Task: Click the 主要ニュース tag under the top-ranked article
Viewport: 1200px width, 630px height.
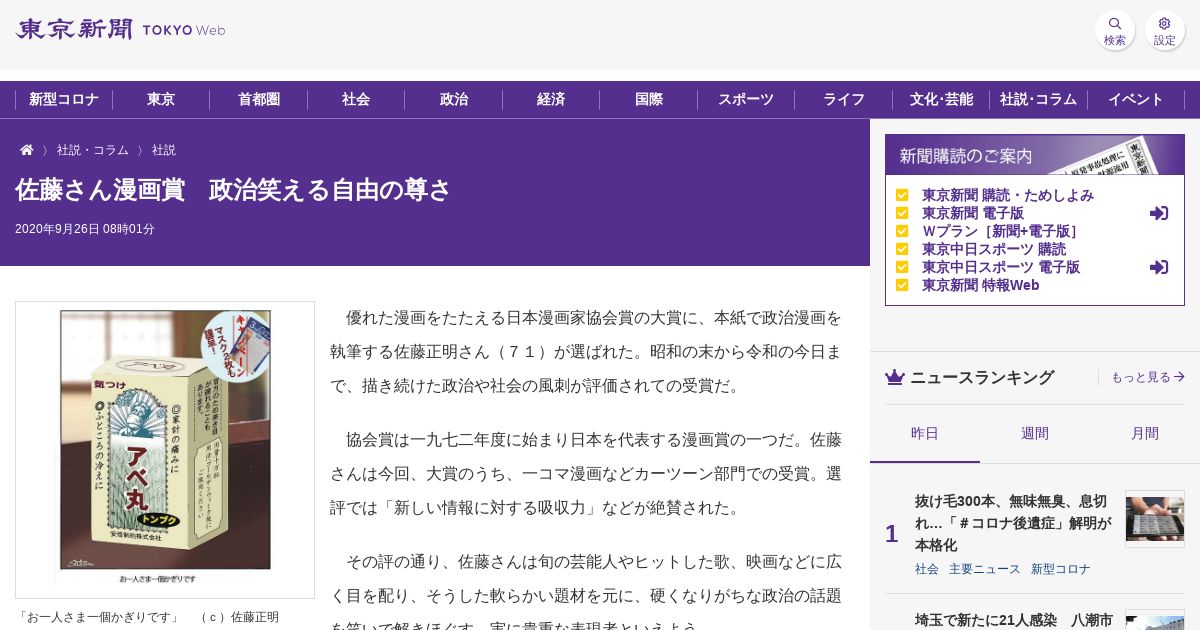Action: pyautogui.click(x=985, y=569)
